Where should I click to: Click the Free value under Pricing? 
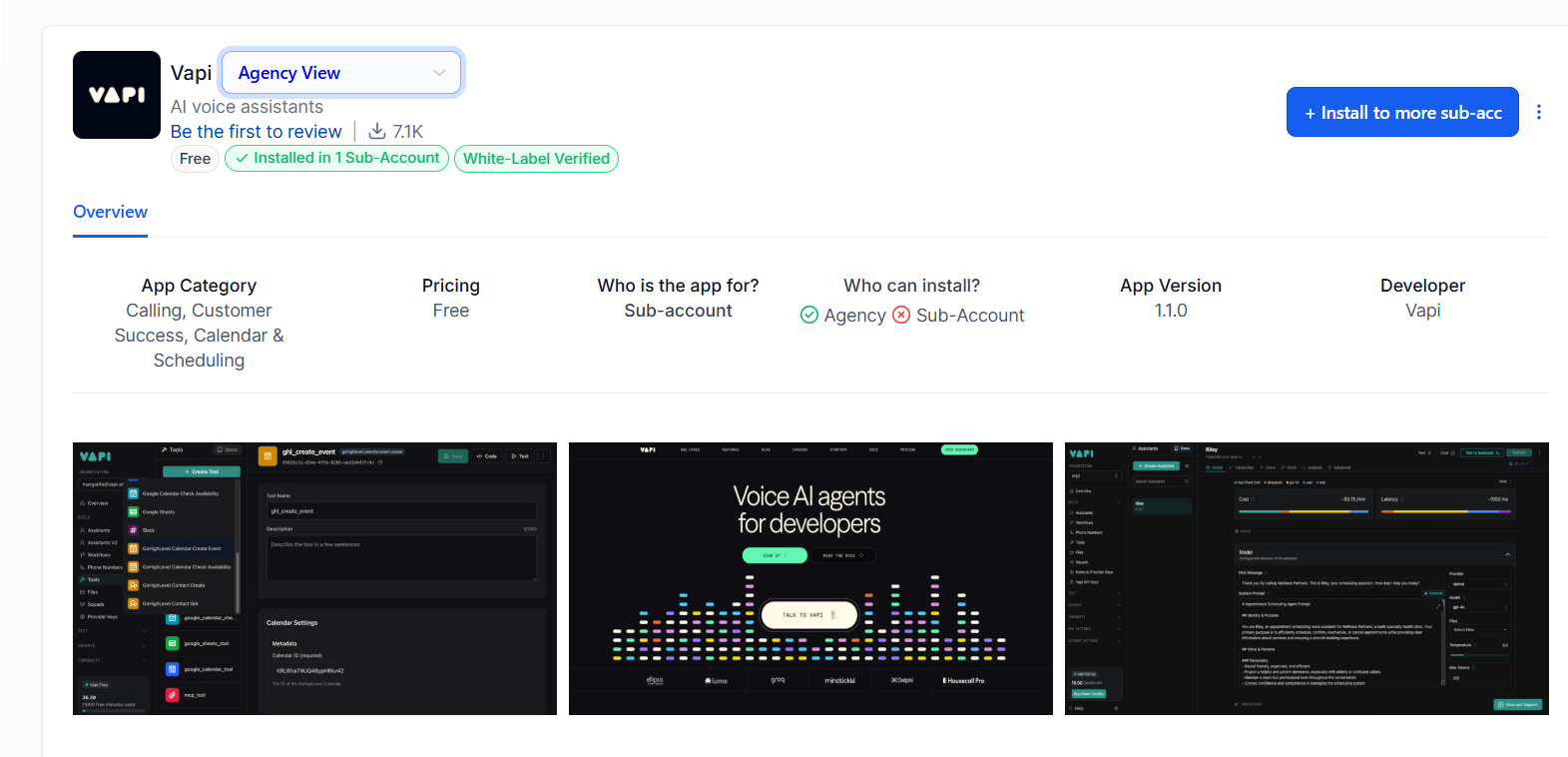[451, 311]
